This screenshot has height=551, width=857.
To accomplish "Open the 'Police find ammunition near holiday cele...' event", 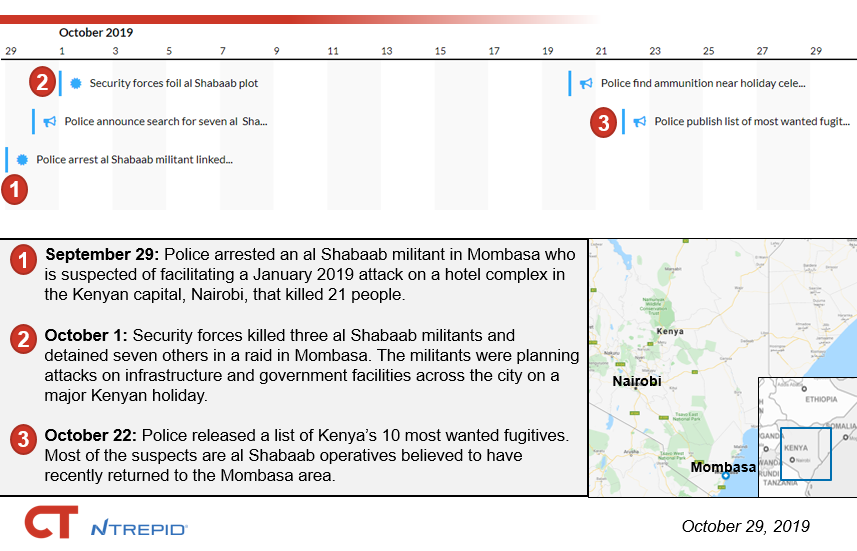I will coord(703,83).
